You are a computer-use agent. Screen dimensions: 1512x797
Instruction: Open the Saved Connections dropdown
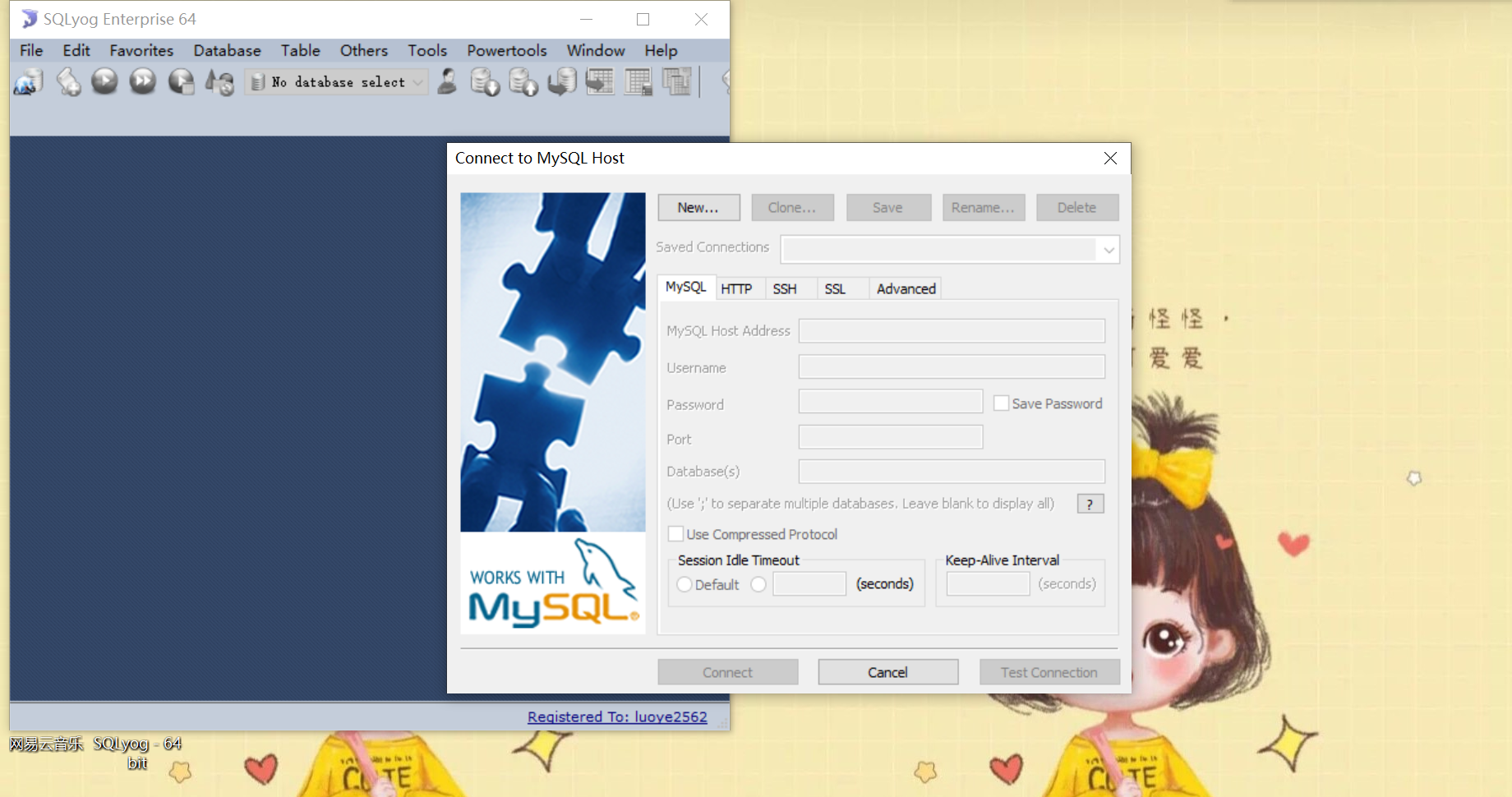click(x=1109, y=250)
